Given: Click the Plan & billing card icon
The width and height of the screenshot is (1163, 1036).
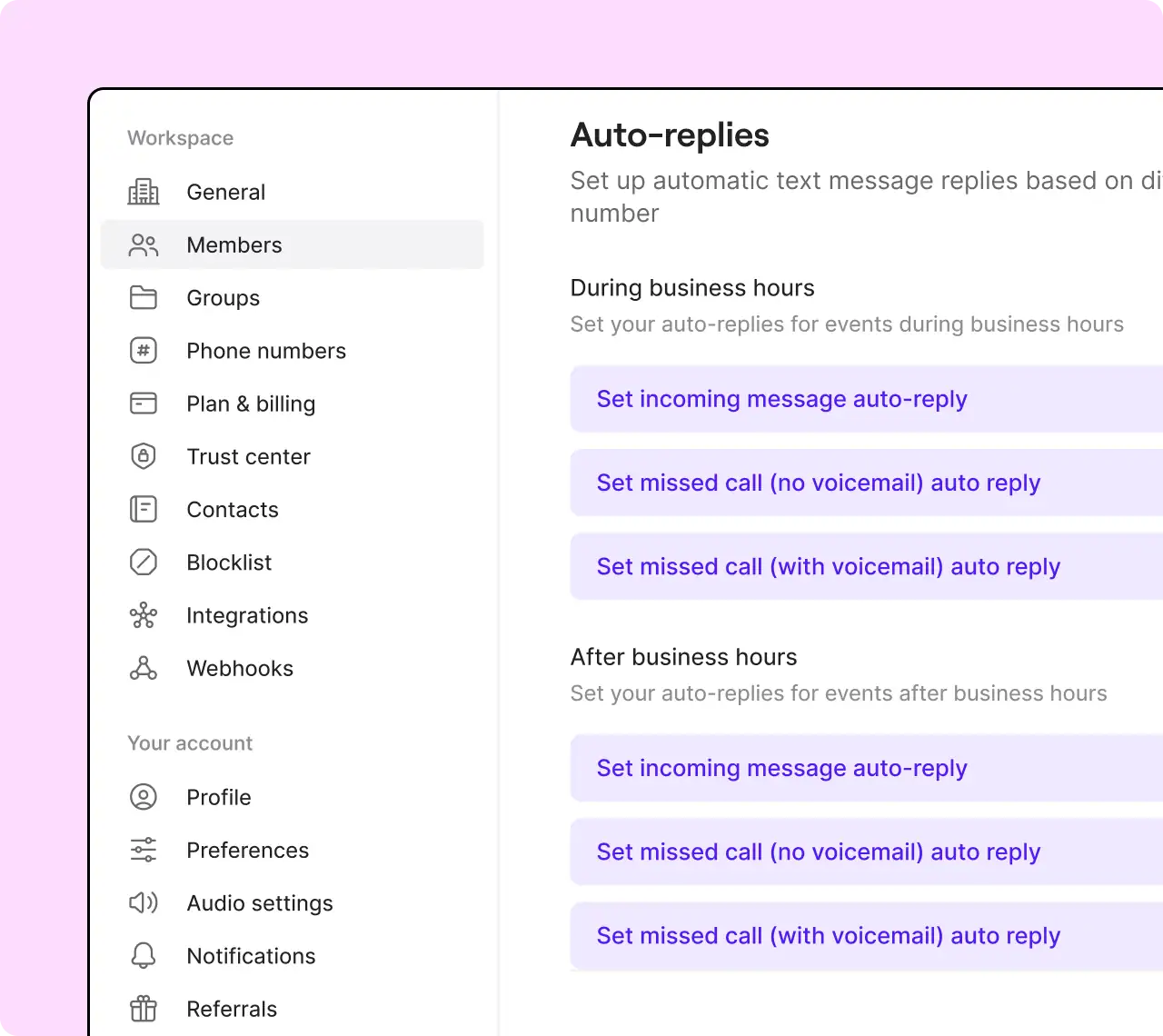Looking at the screenshot, I should pyautogui.click(x=144, y=403).
